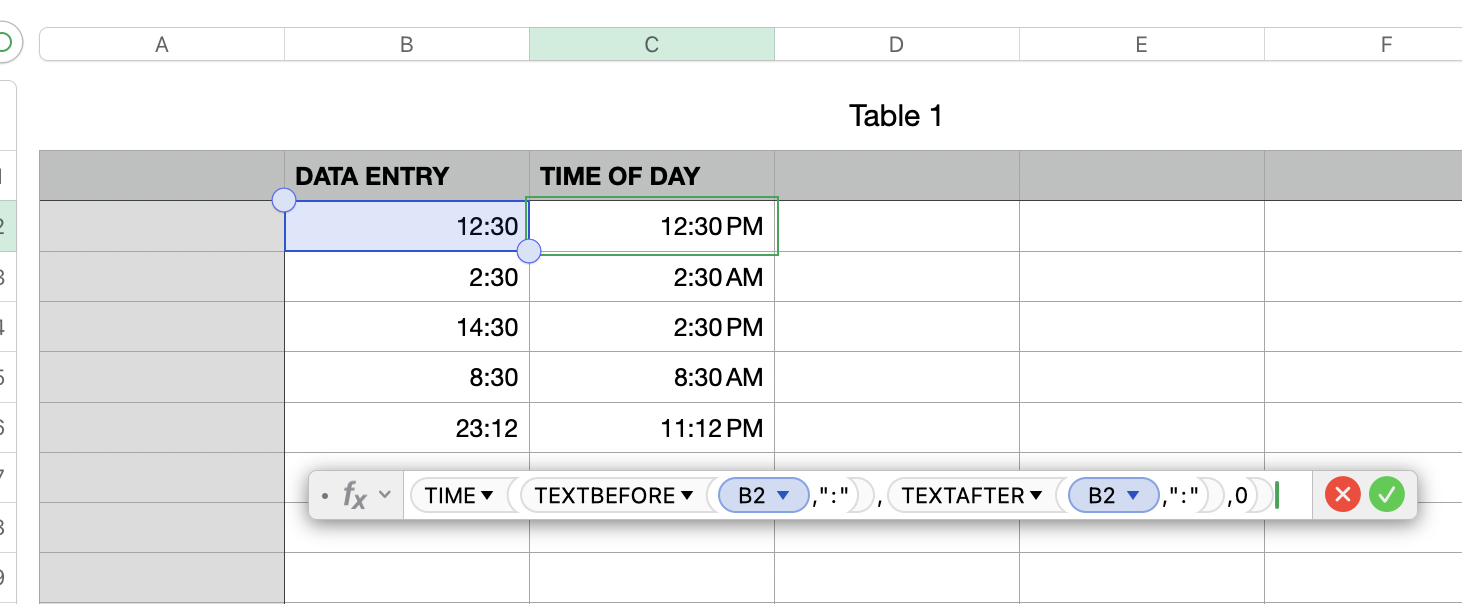This screenshot has height=604, width=1462.
Task: Expand the TEXTBEFORE function token menu
Action: pos(687,496)
